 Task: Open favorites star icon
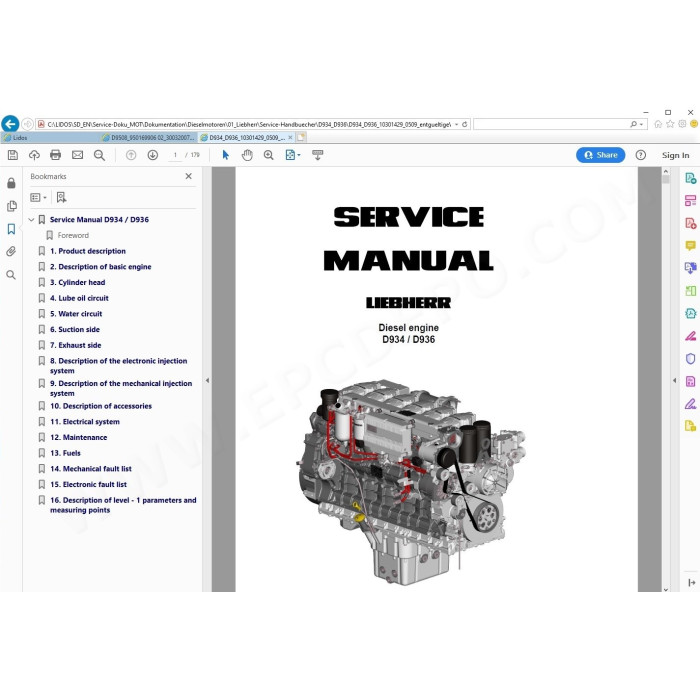(x=670, y=124)
